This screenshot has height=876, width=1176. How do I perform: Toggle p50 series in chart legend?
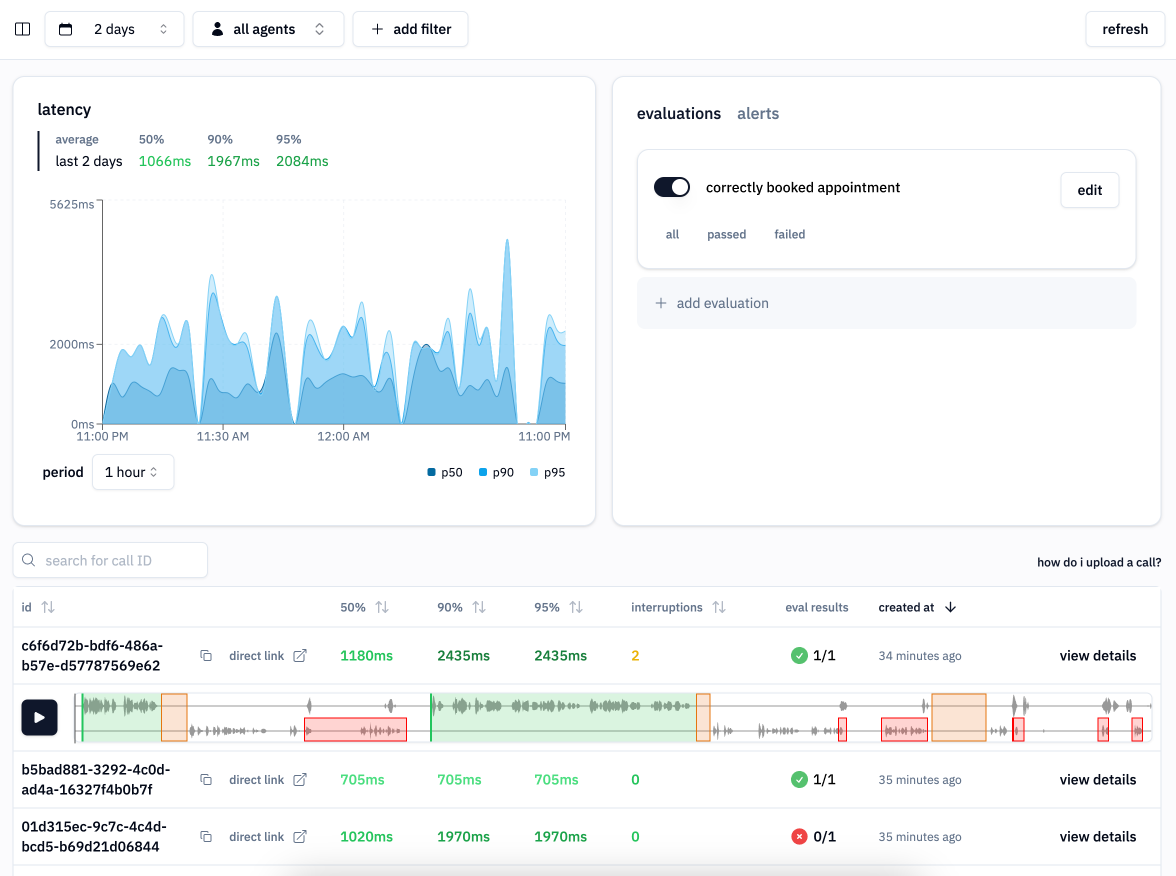(x=445, y=472)
